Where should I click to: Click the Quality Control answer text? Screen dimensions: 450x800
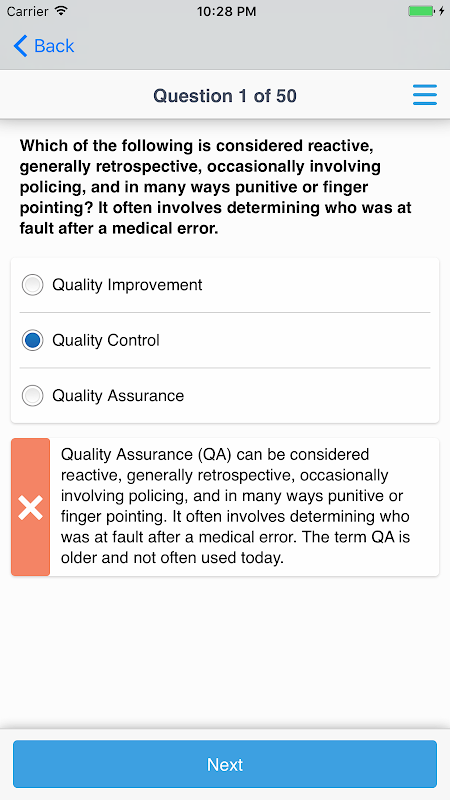(106, 340)
